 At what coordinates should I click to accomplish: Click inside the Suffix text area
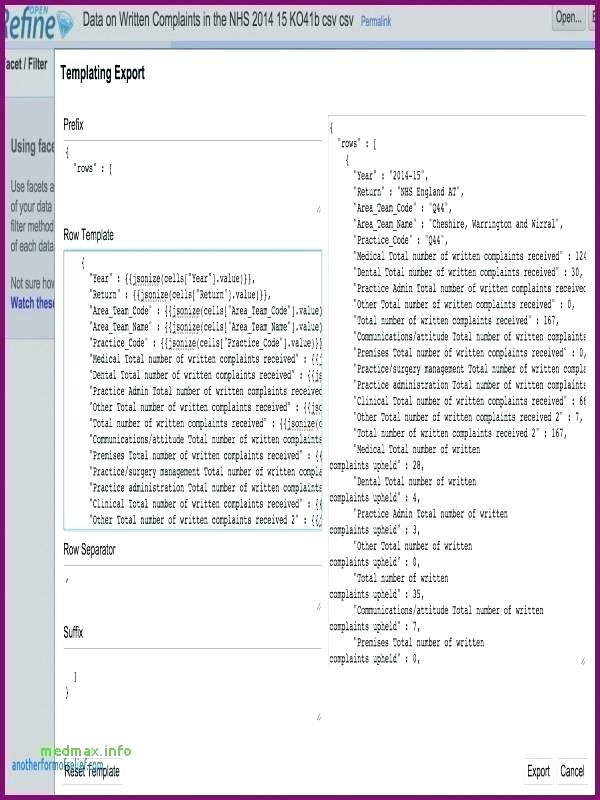[x=192, y=685]
